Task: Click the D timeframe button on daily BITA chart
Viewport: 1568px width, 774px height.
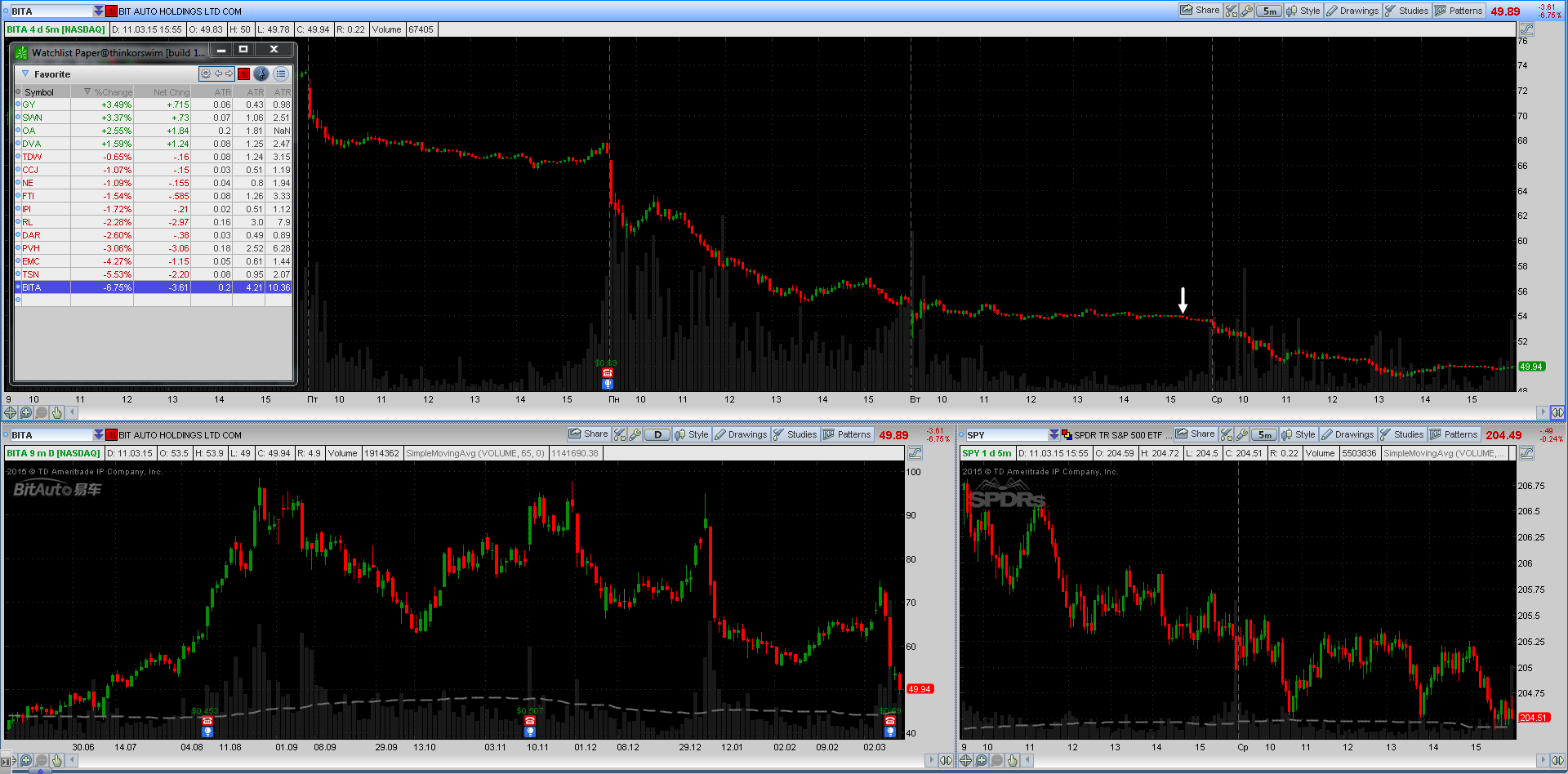Action: pos(657,434)
